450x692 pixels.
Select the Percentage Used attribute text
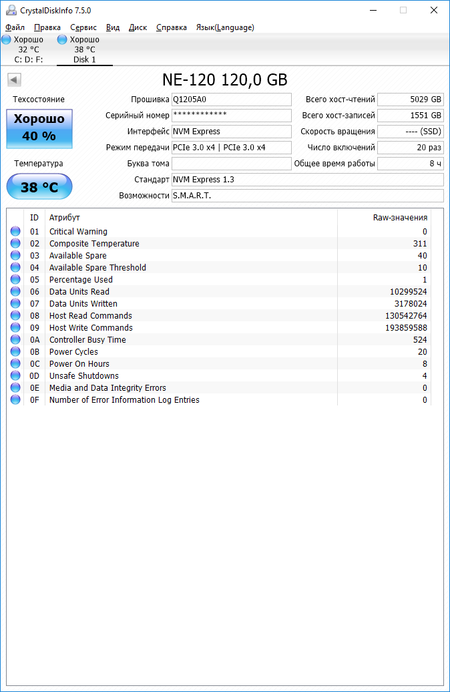click(x=81, y=279)
